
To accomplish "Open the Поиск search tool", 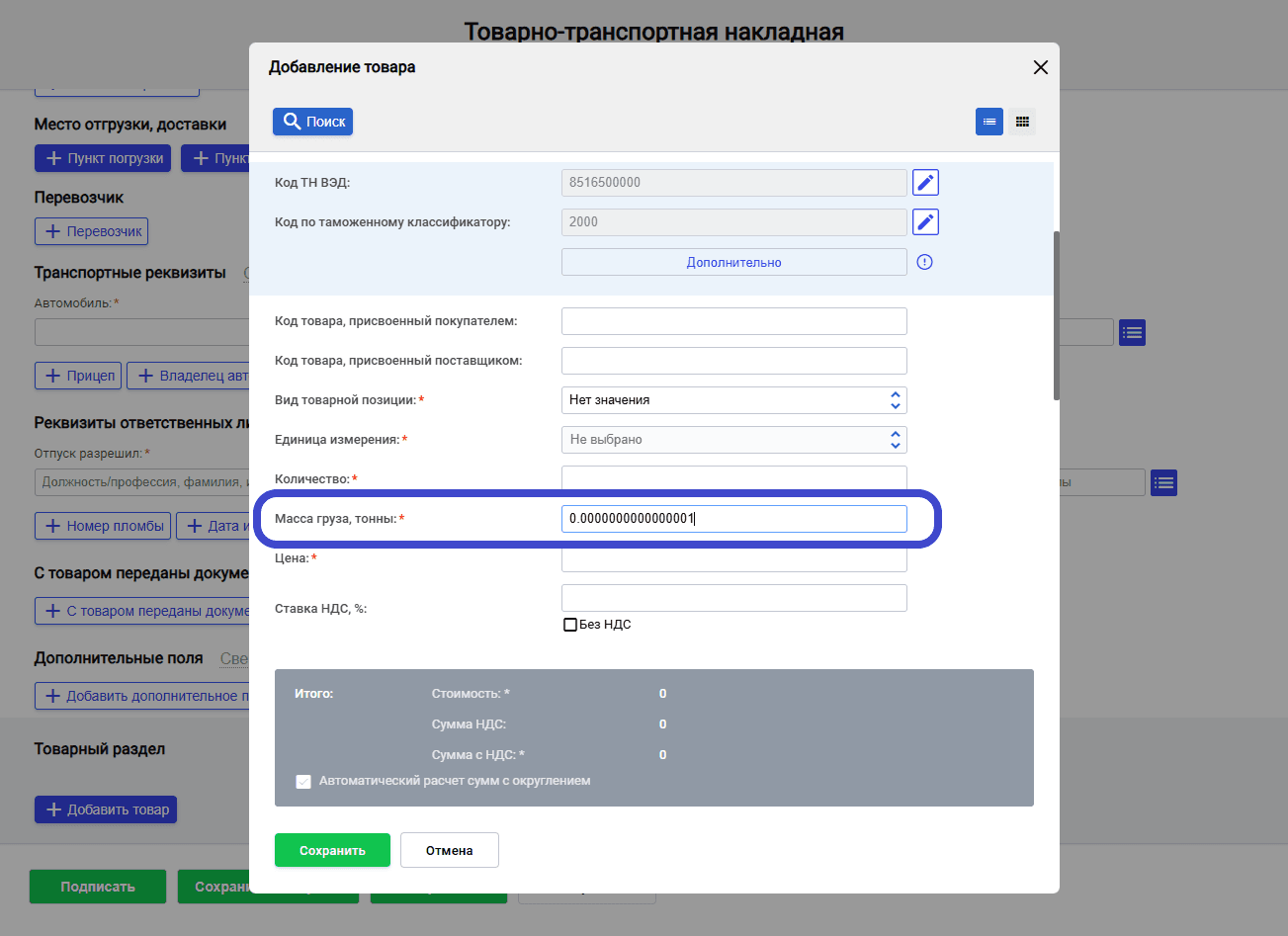I will tap(311, 121).
